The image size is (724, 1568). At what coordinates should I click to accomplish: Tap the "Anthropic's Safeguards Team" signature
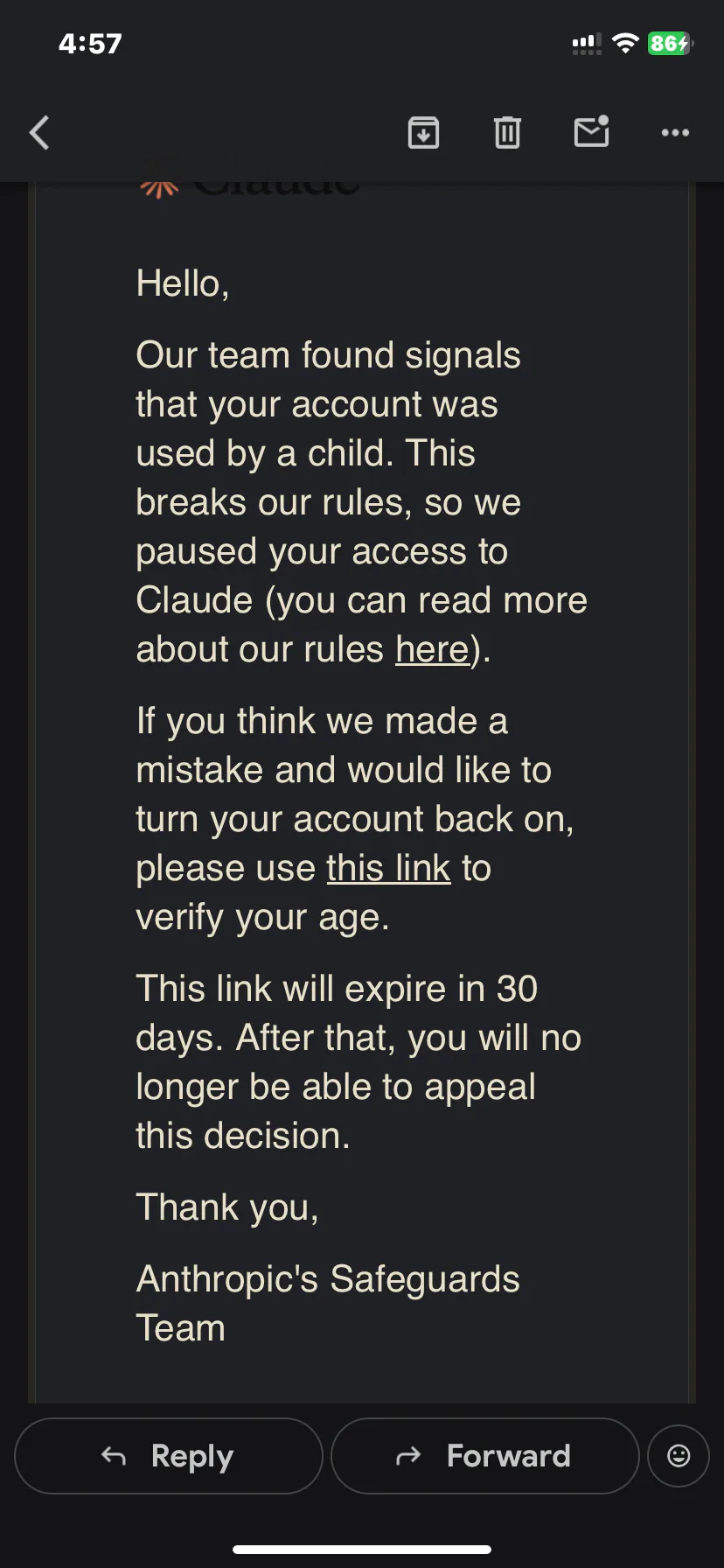click(328, 1303)
